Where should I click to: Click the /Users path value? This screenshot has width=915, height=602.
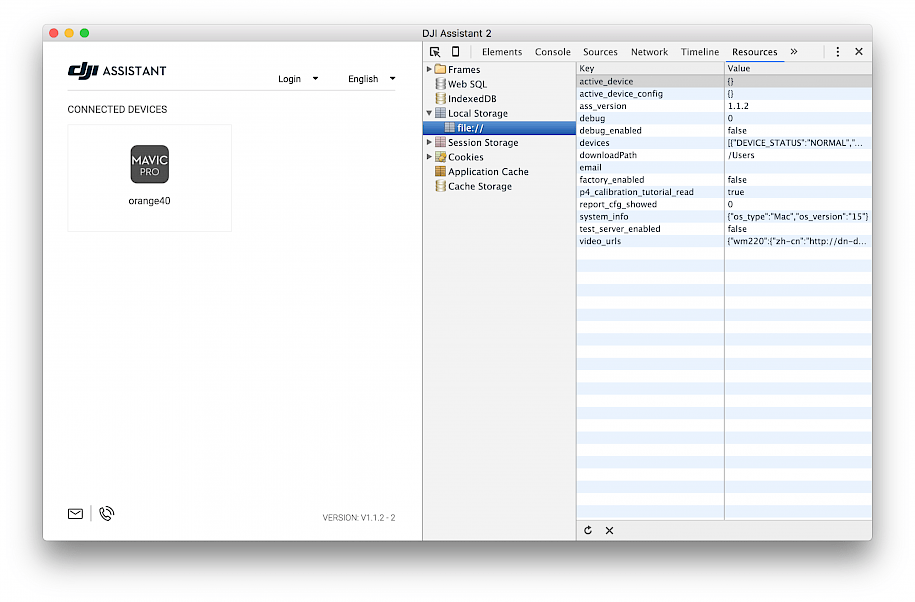741,155
